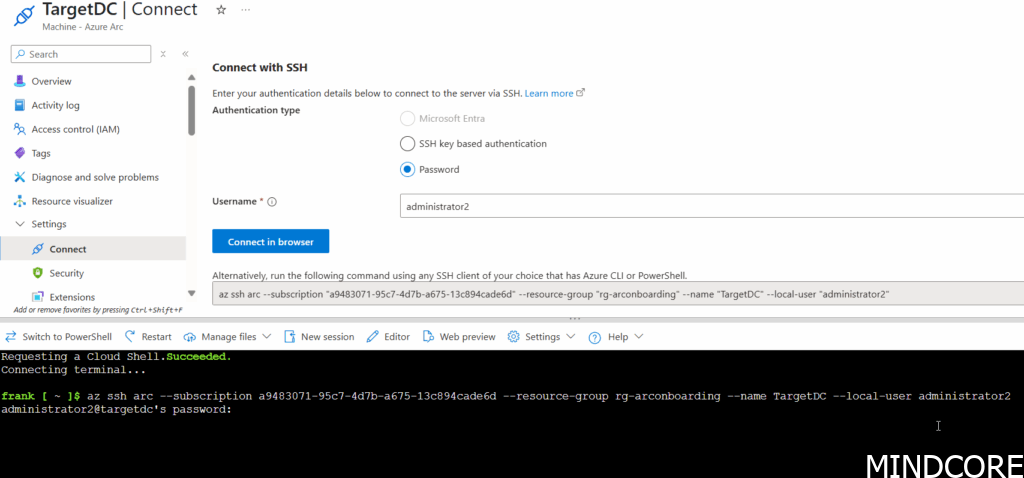Start a New session
The width and height of the screenshot is (1024, 478).
coord(319,337)
